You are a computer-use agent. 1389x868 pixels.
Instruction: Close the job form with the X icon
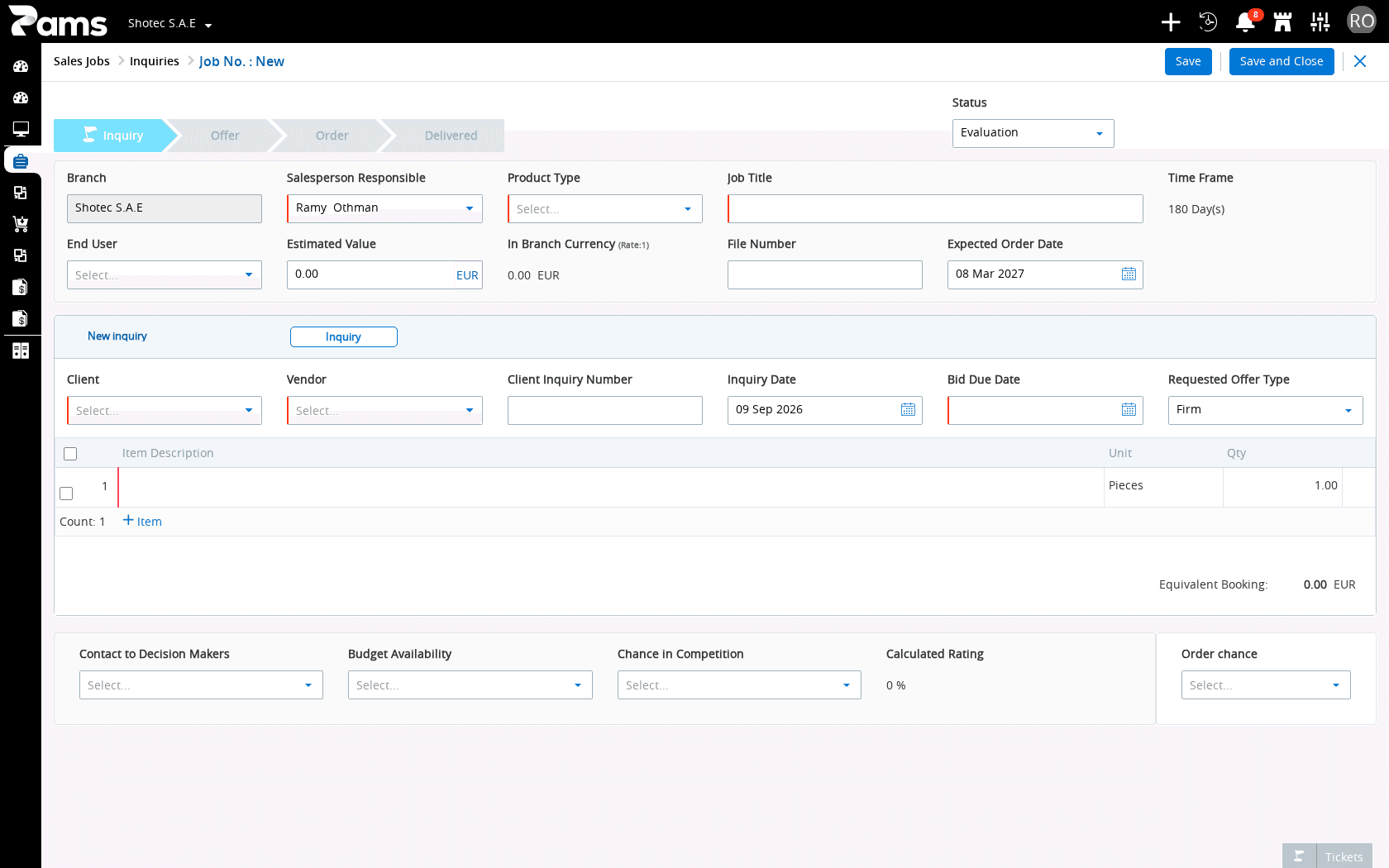click(x=1360, y=61)
